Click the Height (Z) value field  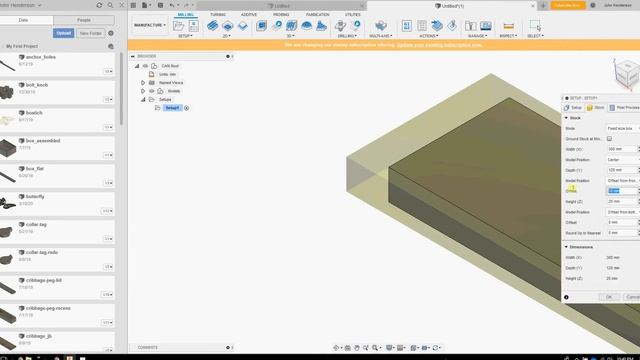pyautogui.click(x=621, y=202)
